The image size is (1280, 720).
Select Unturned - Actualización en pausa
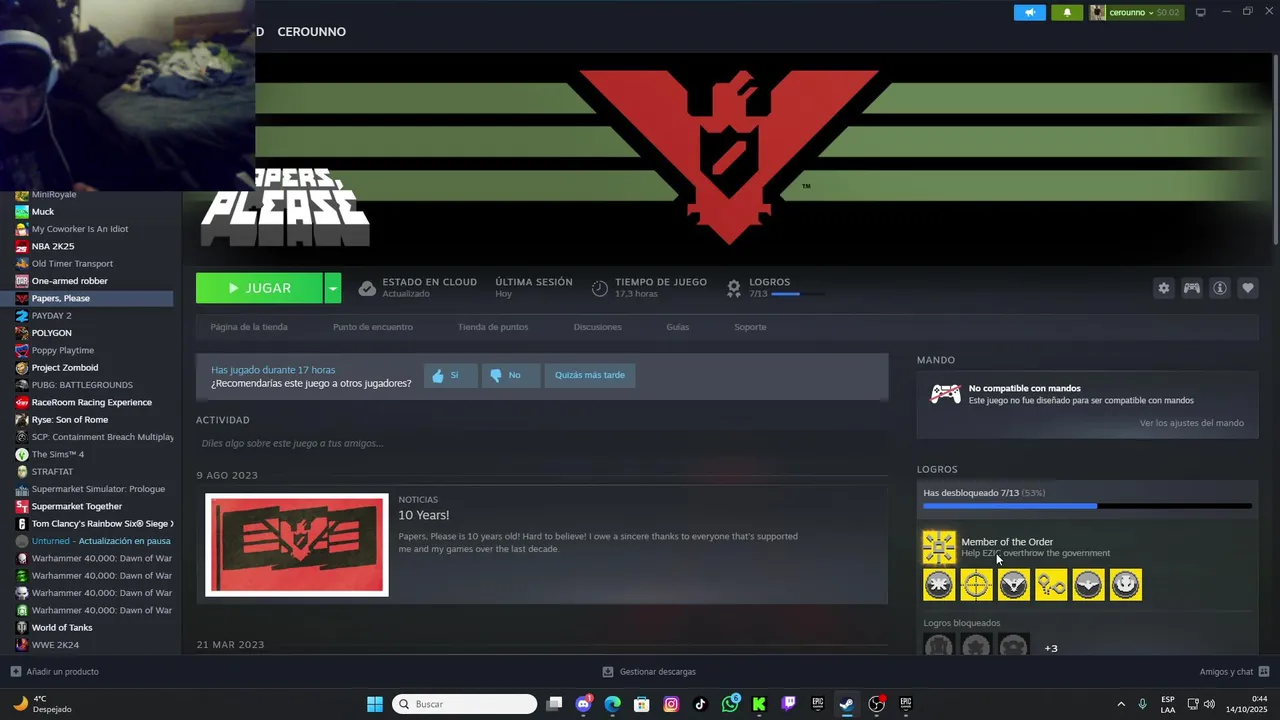coord(101,541)
